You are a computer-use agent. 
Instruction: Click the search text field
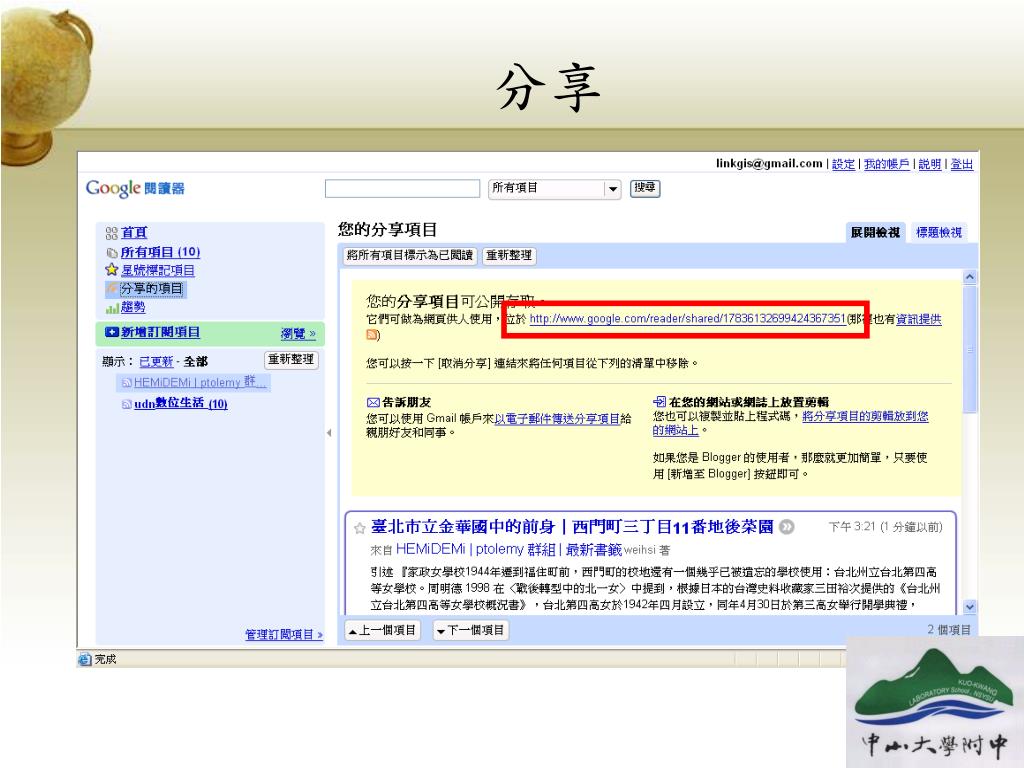point(402,189)
